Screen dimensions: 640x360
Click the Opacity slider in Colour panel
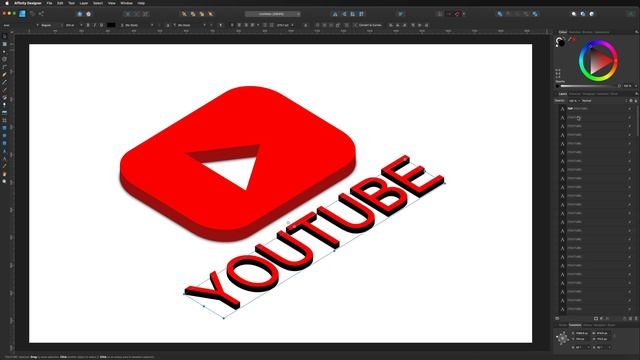pyautogui.click(x=590, y=86)
